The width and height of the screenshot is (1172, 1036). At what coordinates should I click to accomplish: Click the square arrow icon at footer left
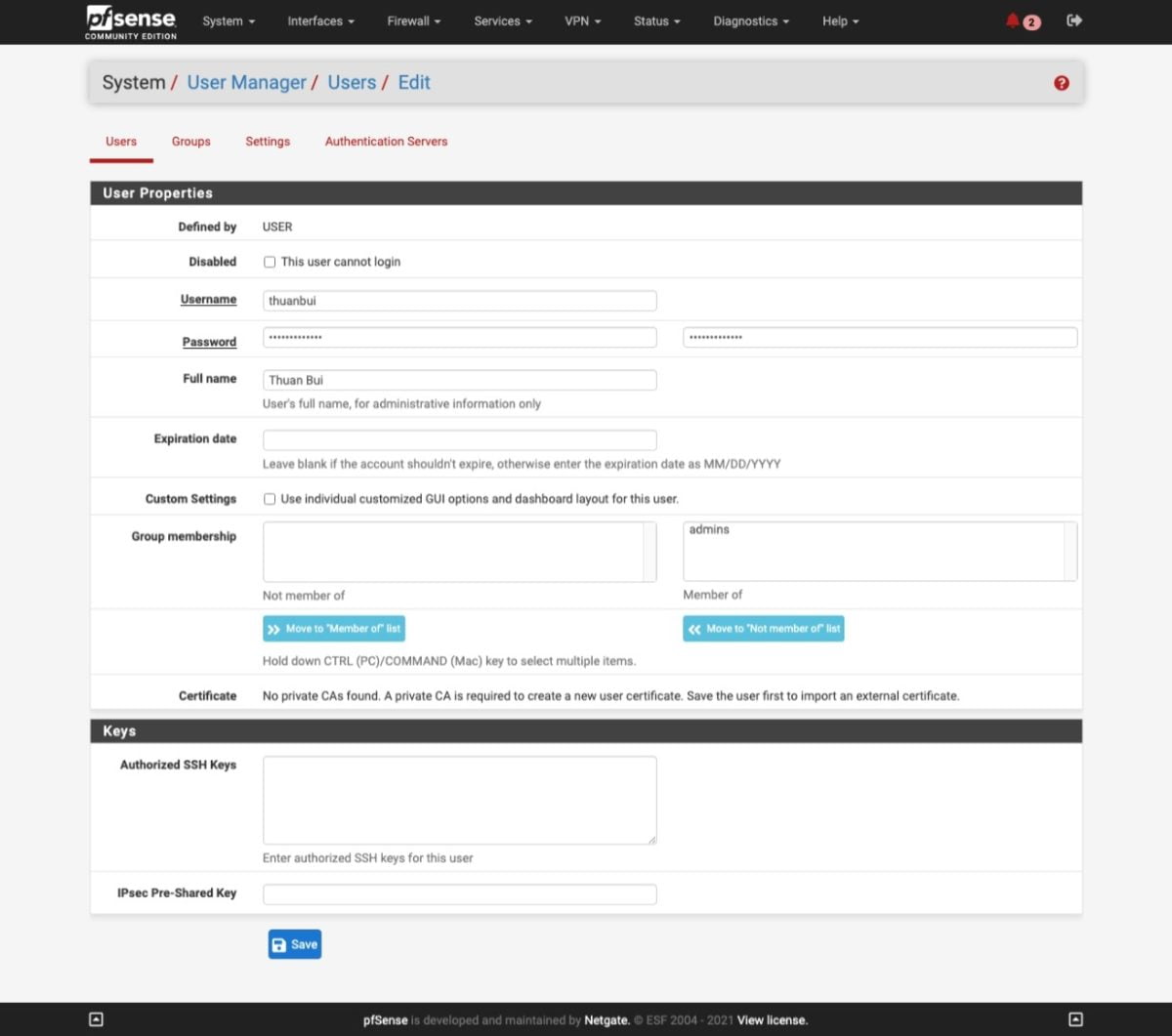click(x=96, y=1018)
